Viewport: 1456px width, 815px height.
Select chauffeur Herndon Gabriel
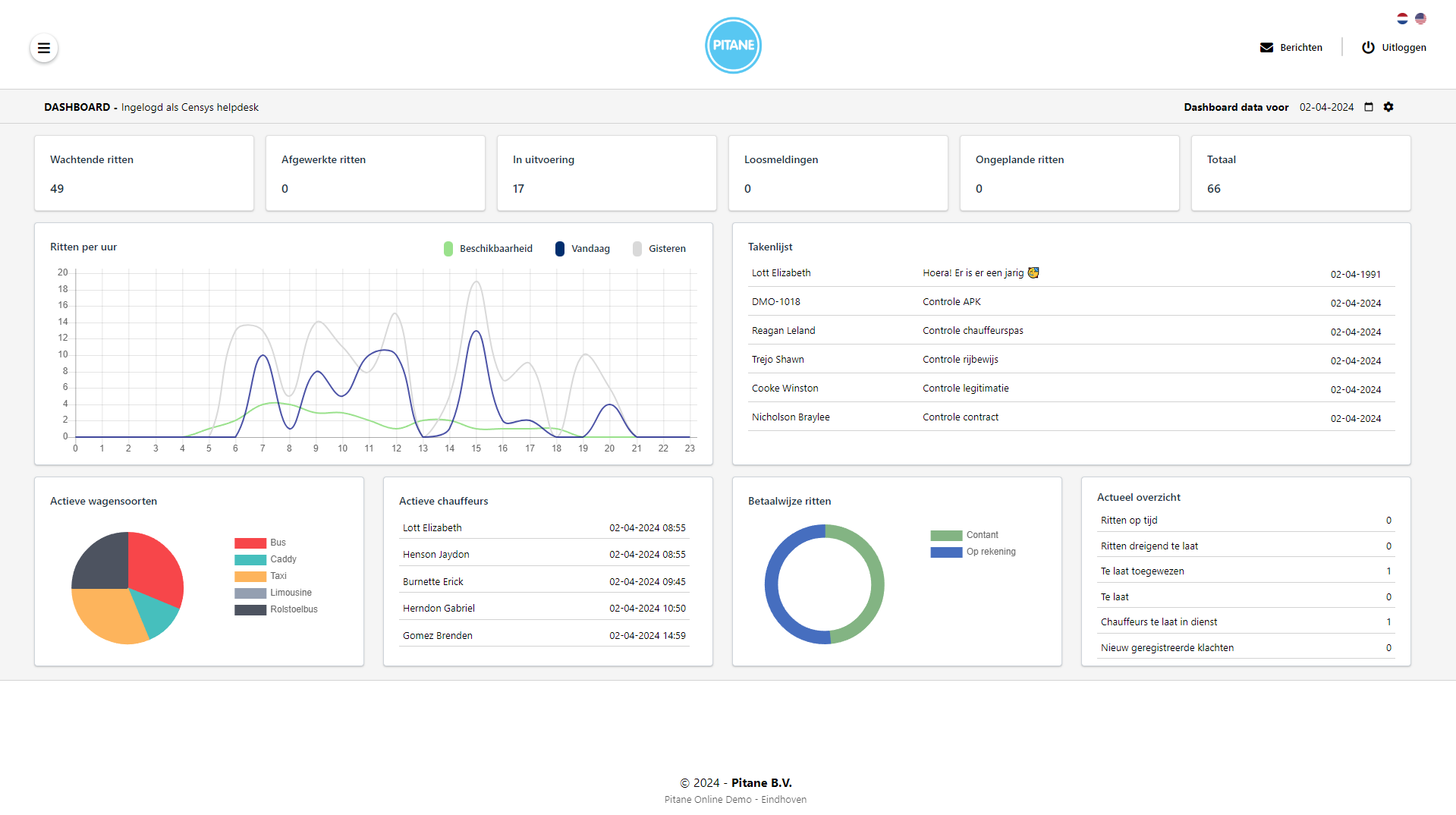click(544, 609)
